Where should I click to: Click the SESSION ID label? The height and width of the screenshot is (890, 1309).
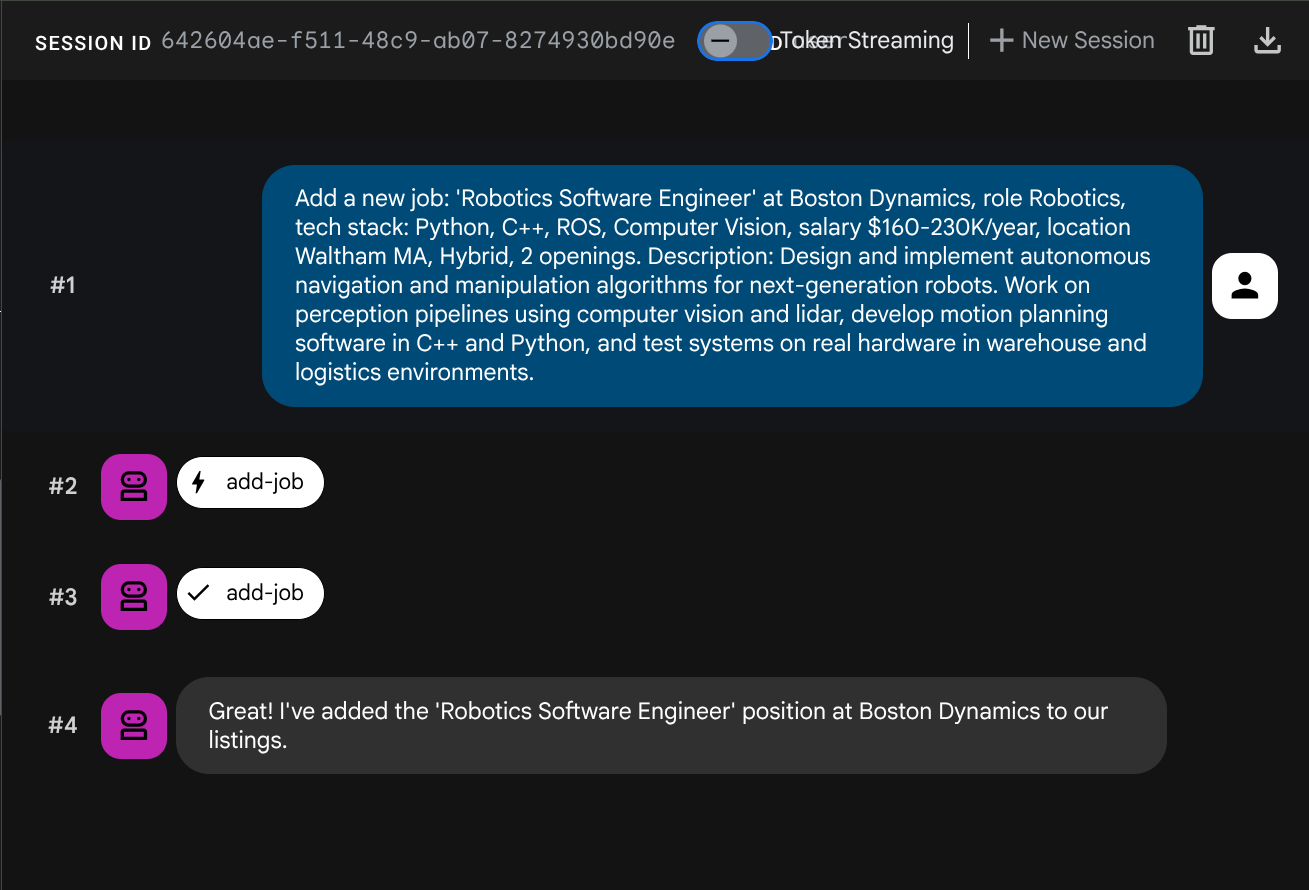(x=93, y=43)
